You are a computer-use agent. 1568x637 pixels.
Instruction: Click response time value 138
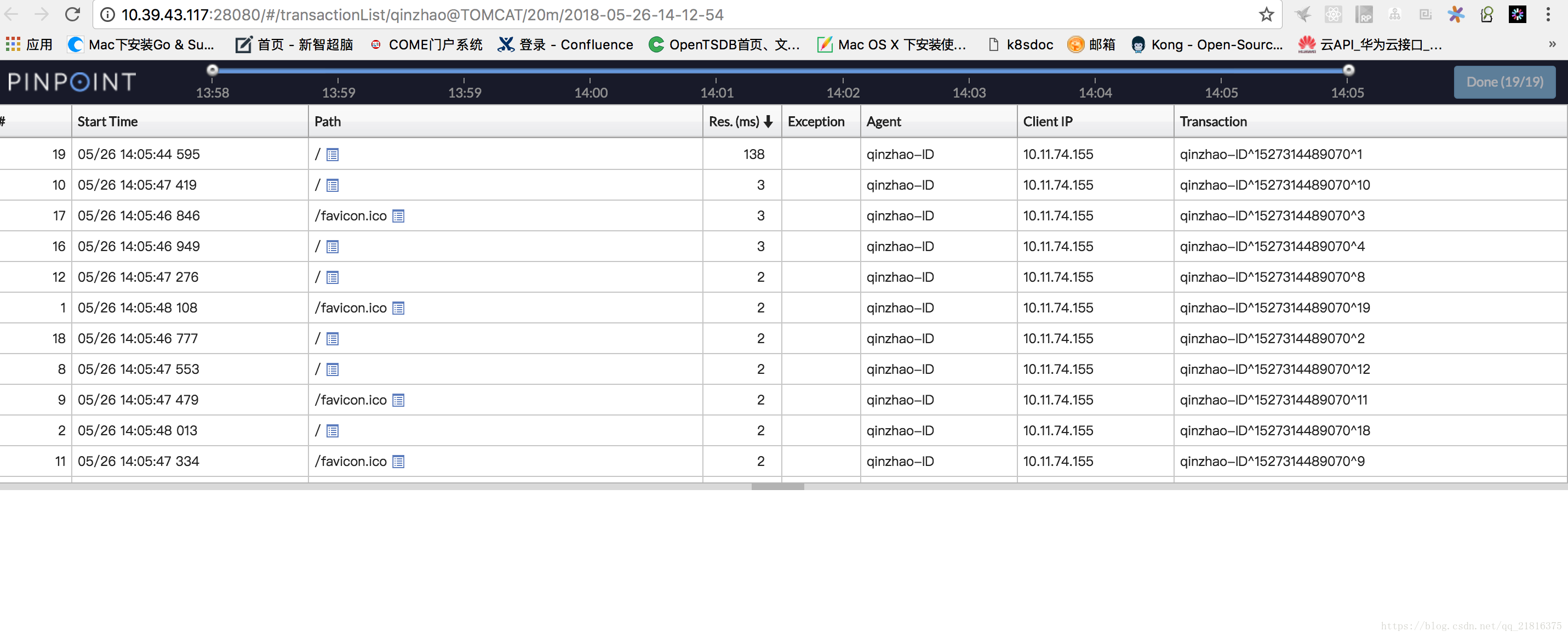[753, 155]
